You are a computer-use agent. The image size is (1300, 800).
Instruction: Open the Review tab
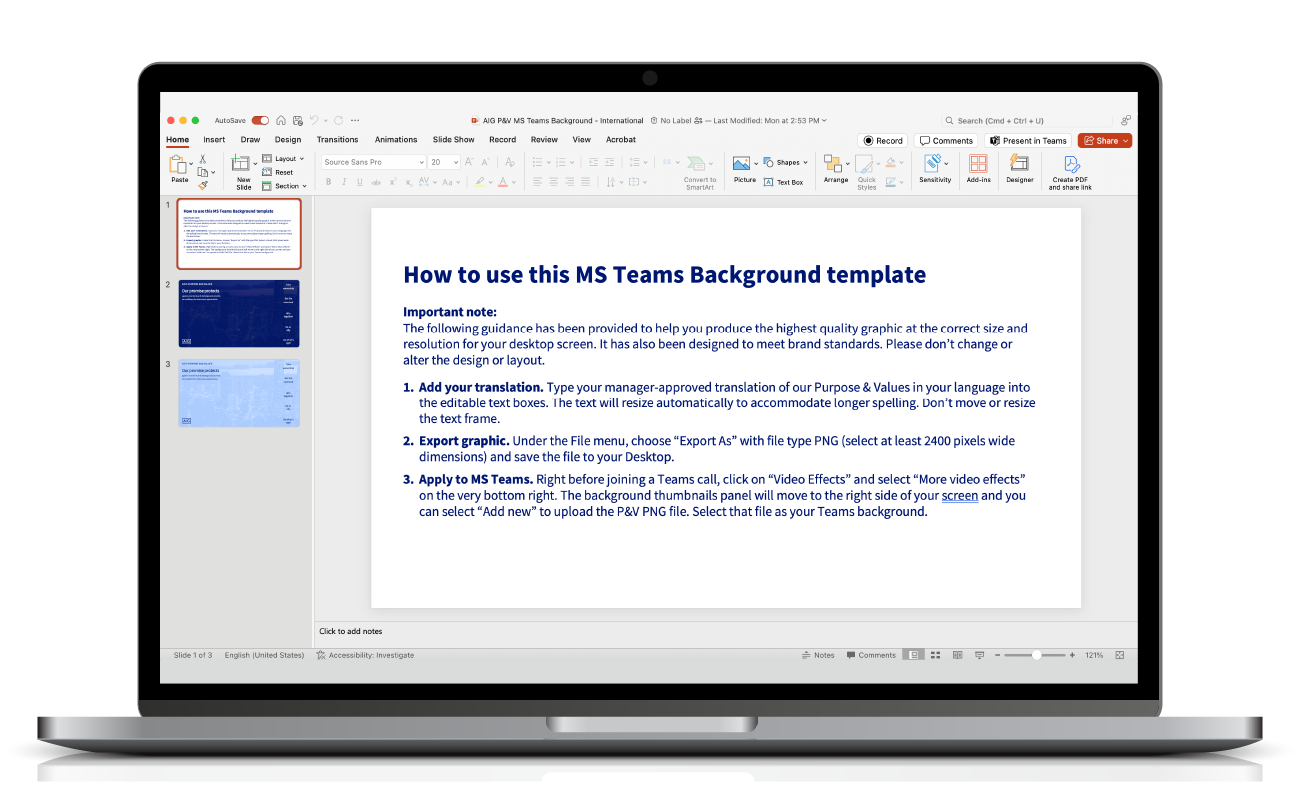coord(544,139)
